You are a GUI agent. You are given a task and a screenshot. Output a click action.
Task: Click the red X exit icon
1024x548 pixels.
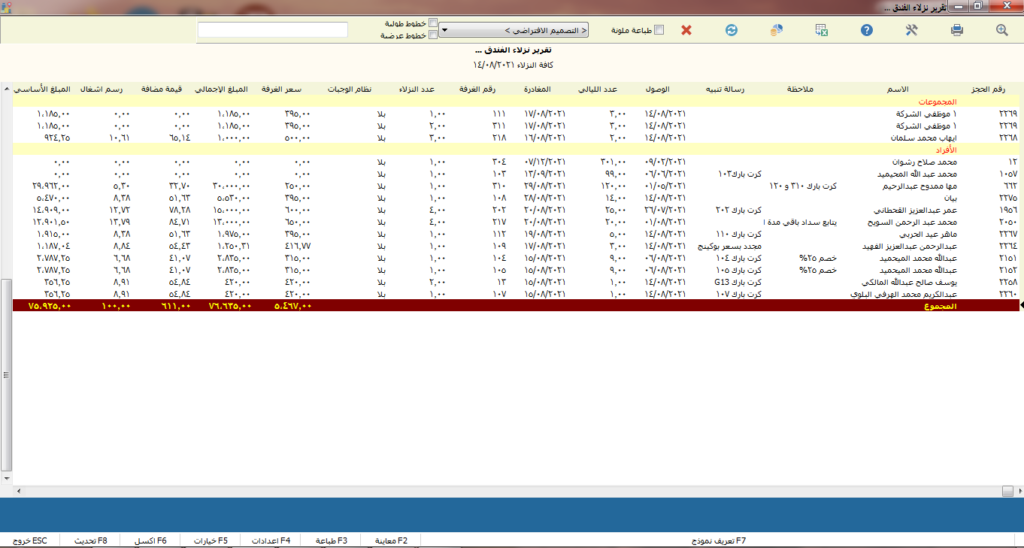(686, 30)
